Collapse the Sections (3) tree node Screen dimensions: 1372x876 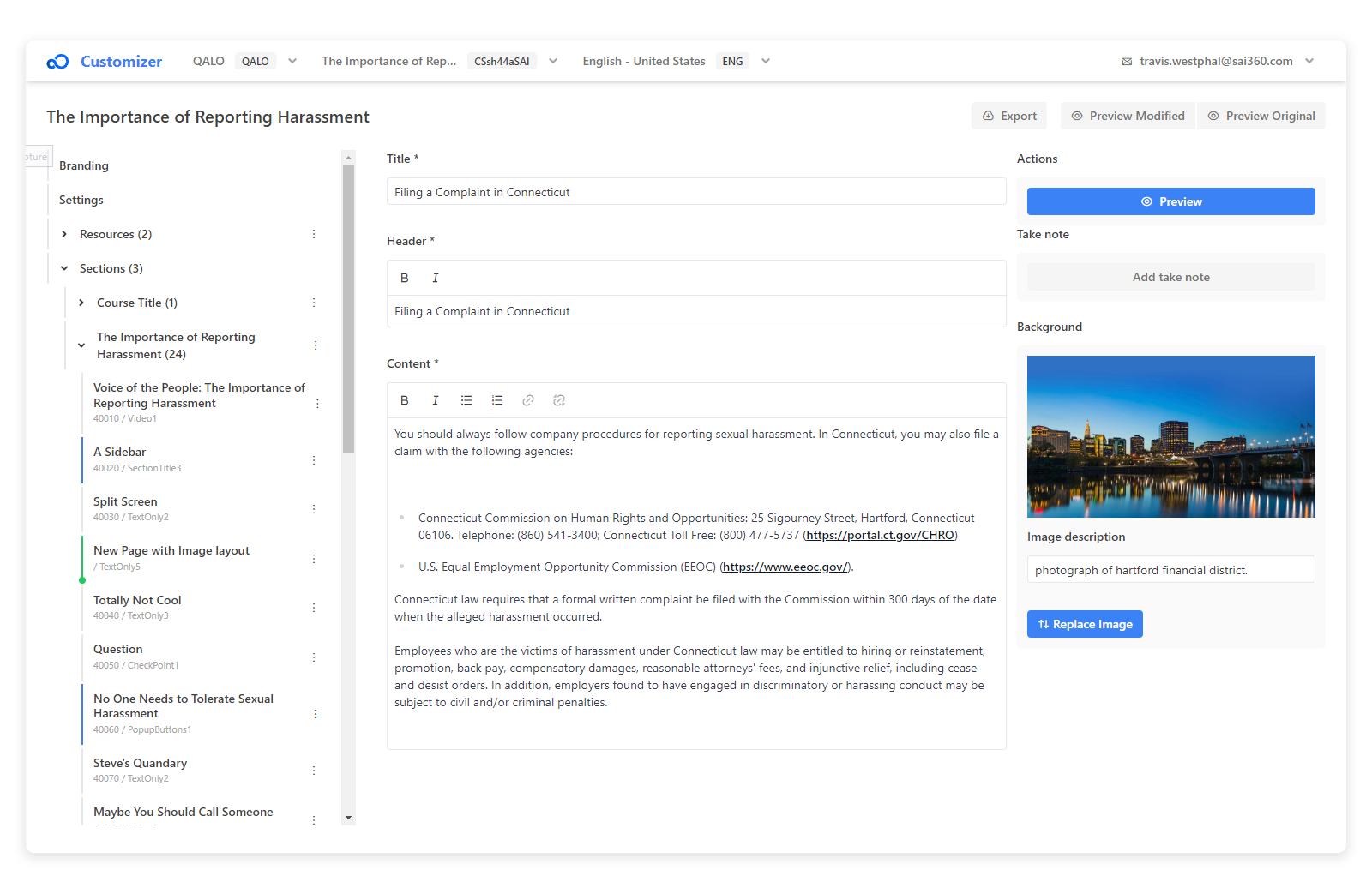tap(64, 268)
